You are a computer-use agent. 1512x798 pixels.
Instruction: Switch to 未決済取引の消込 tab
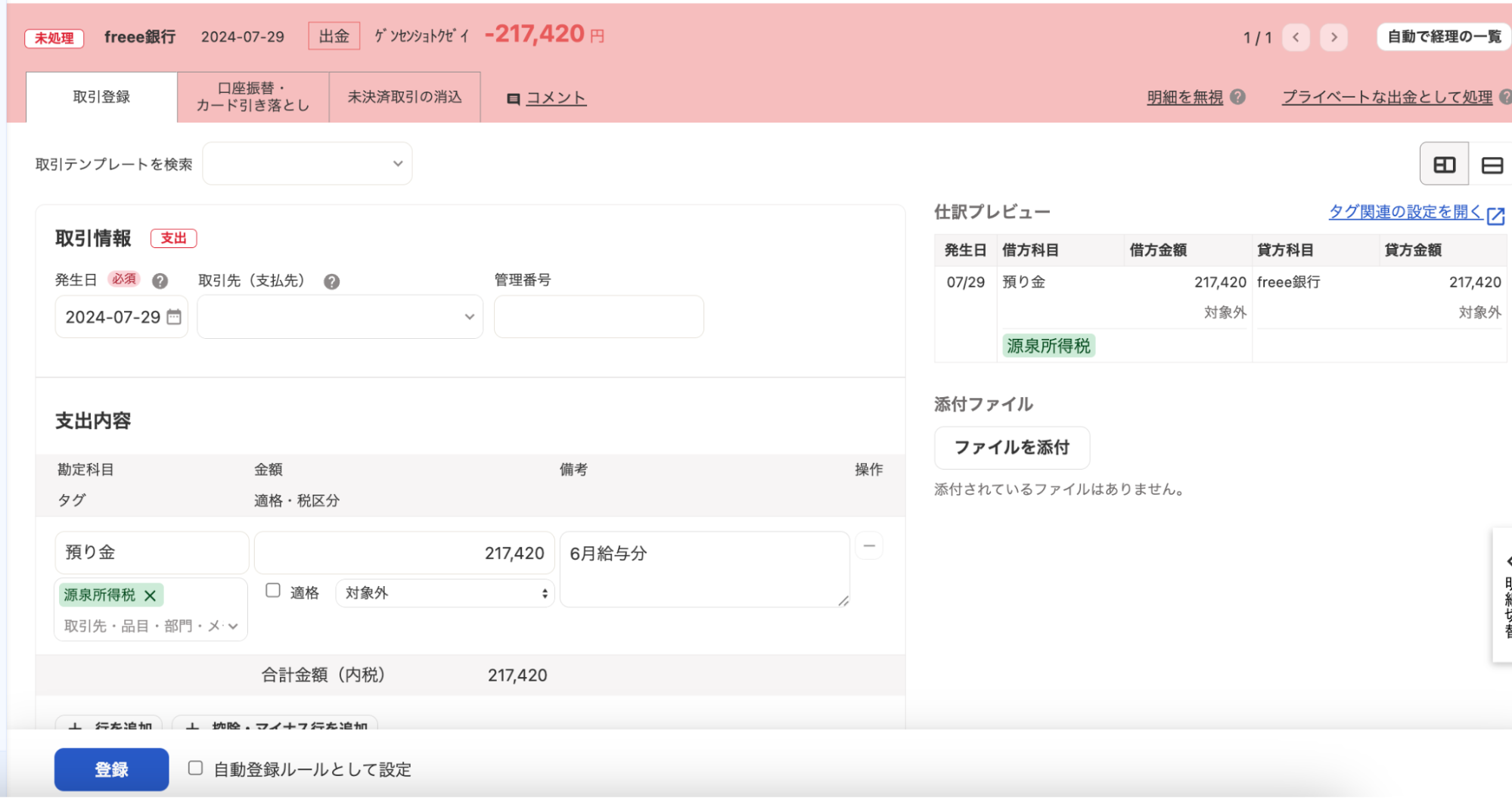click(x=405, y=97)
